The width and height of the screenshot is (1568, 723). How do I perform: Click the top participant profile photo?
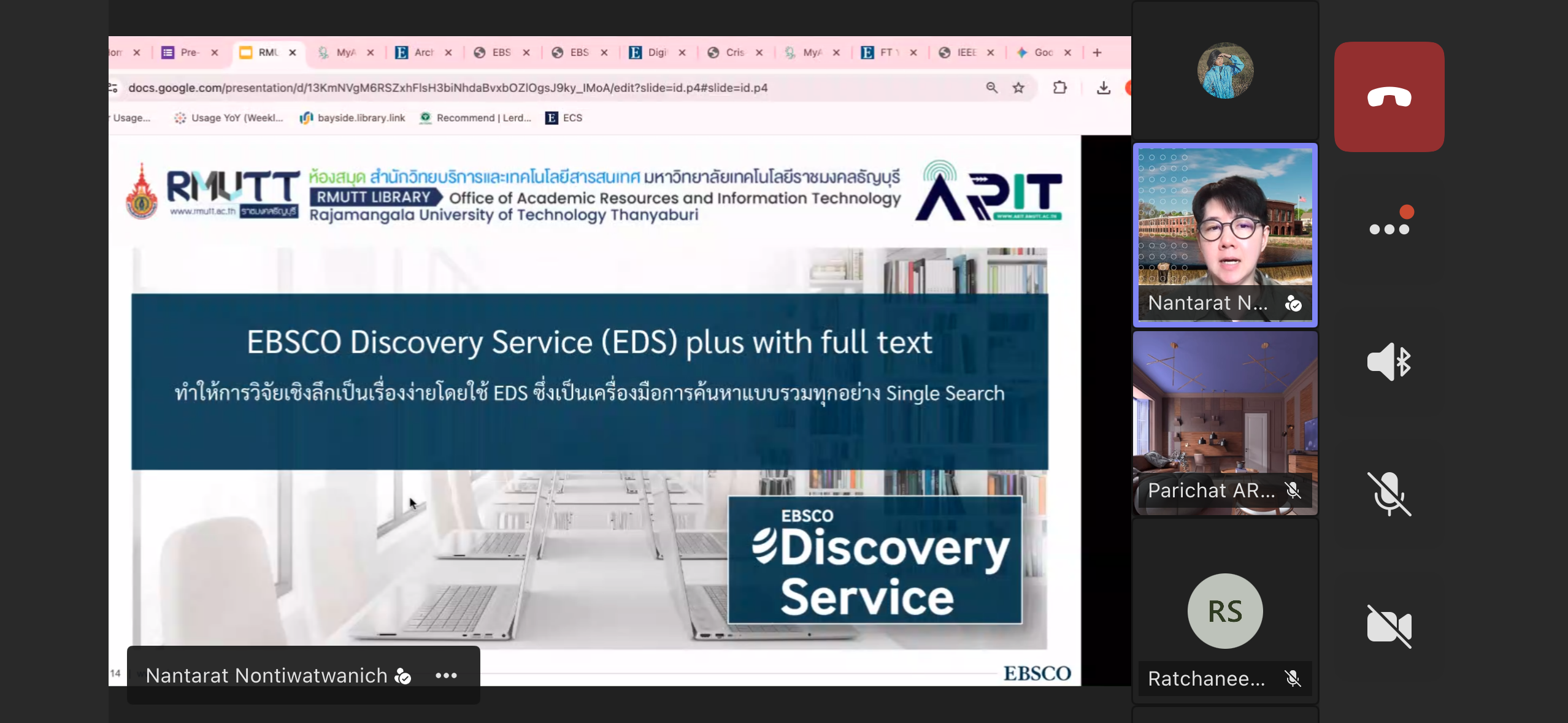[1225, 71]
